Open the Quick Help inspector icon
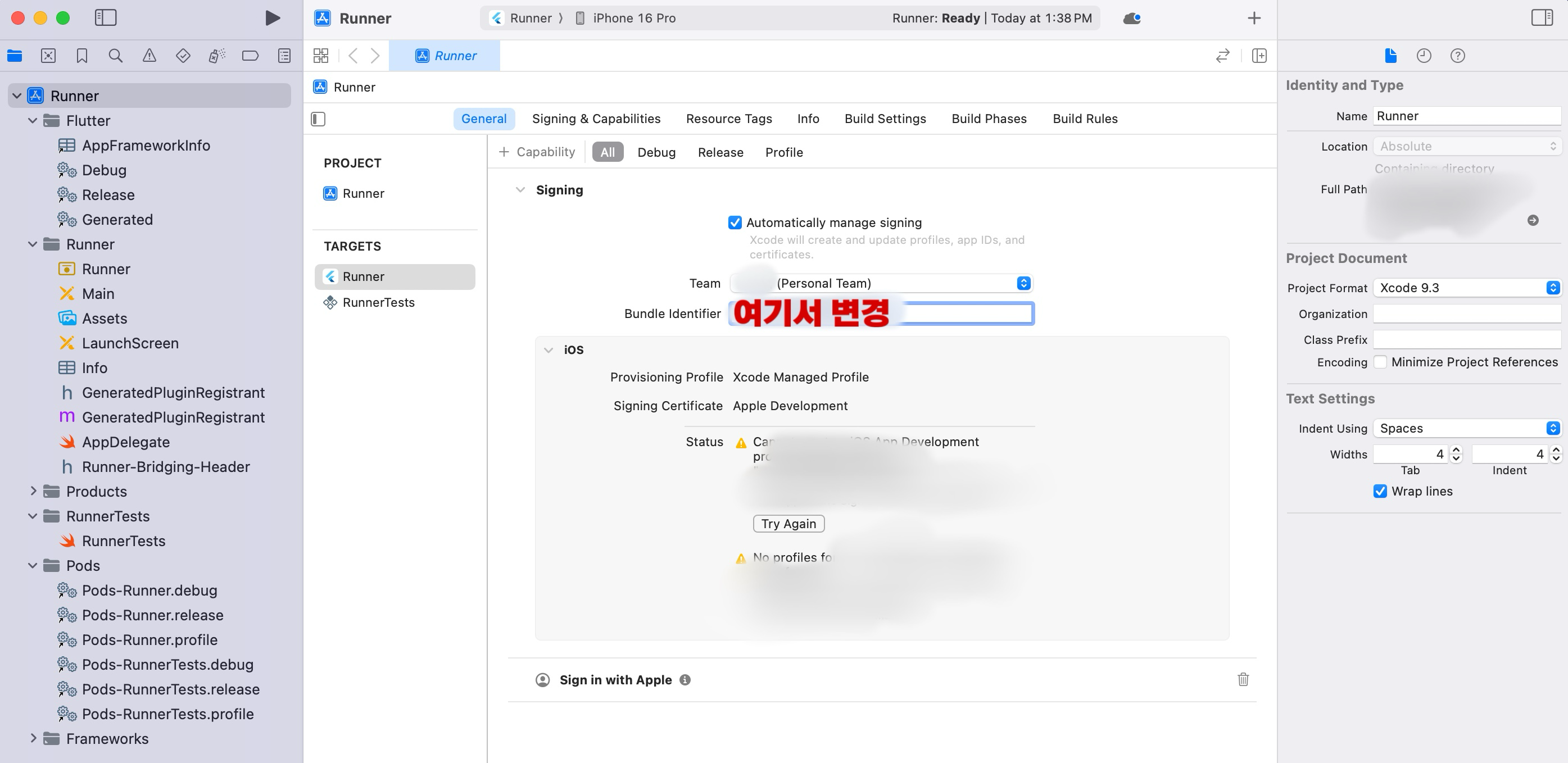Viewport: 1568px width, 763px height. 1457,56
